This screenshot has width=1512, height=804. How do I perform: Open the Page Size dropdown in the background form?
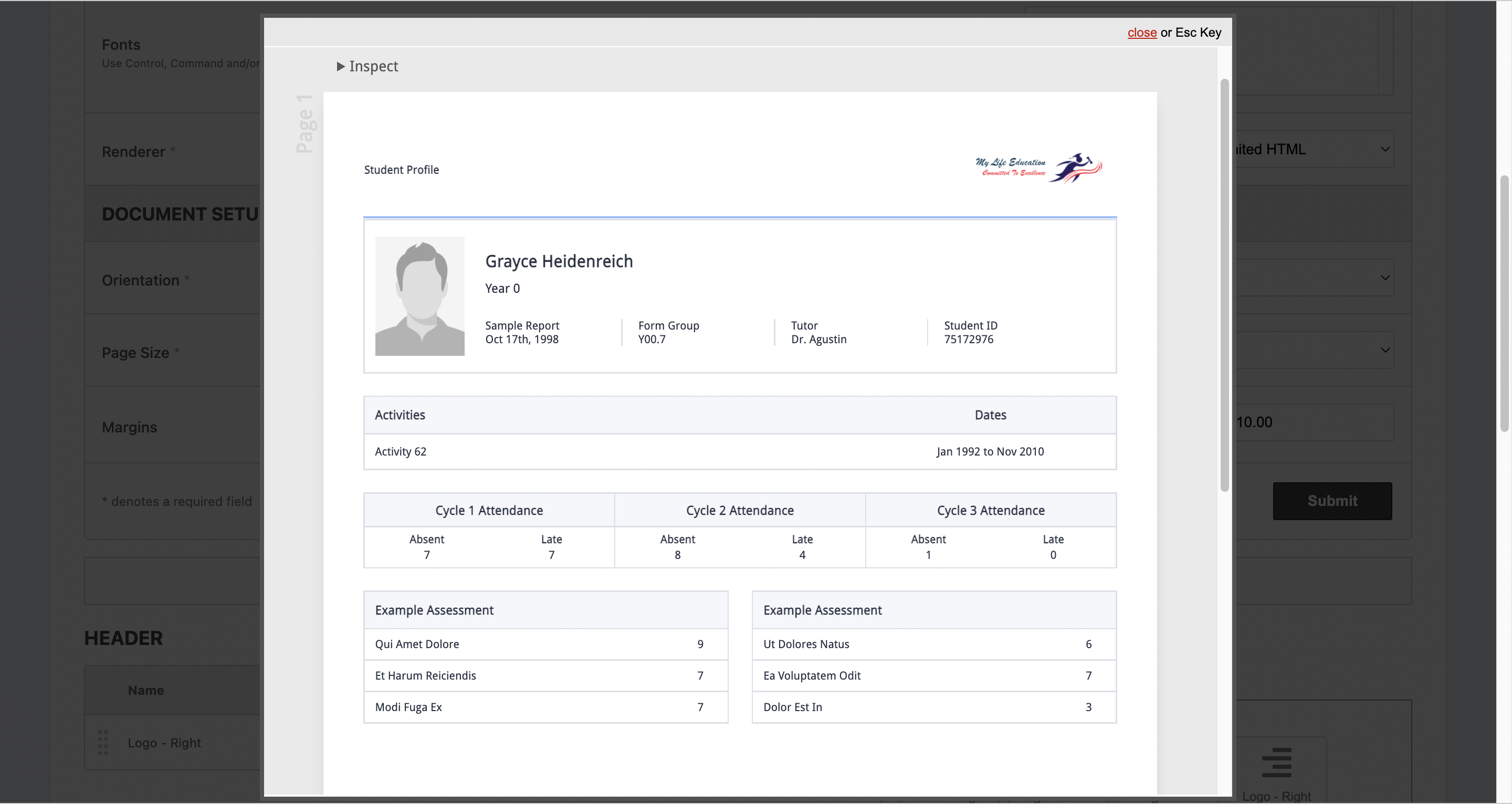click(1314, 350)
